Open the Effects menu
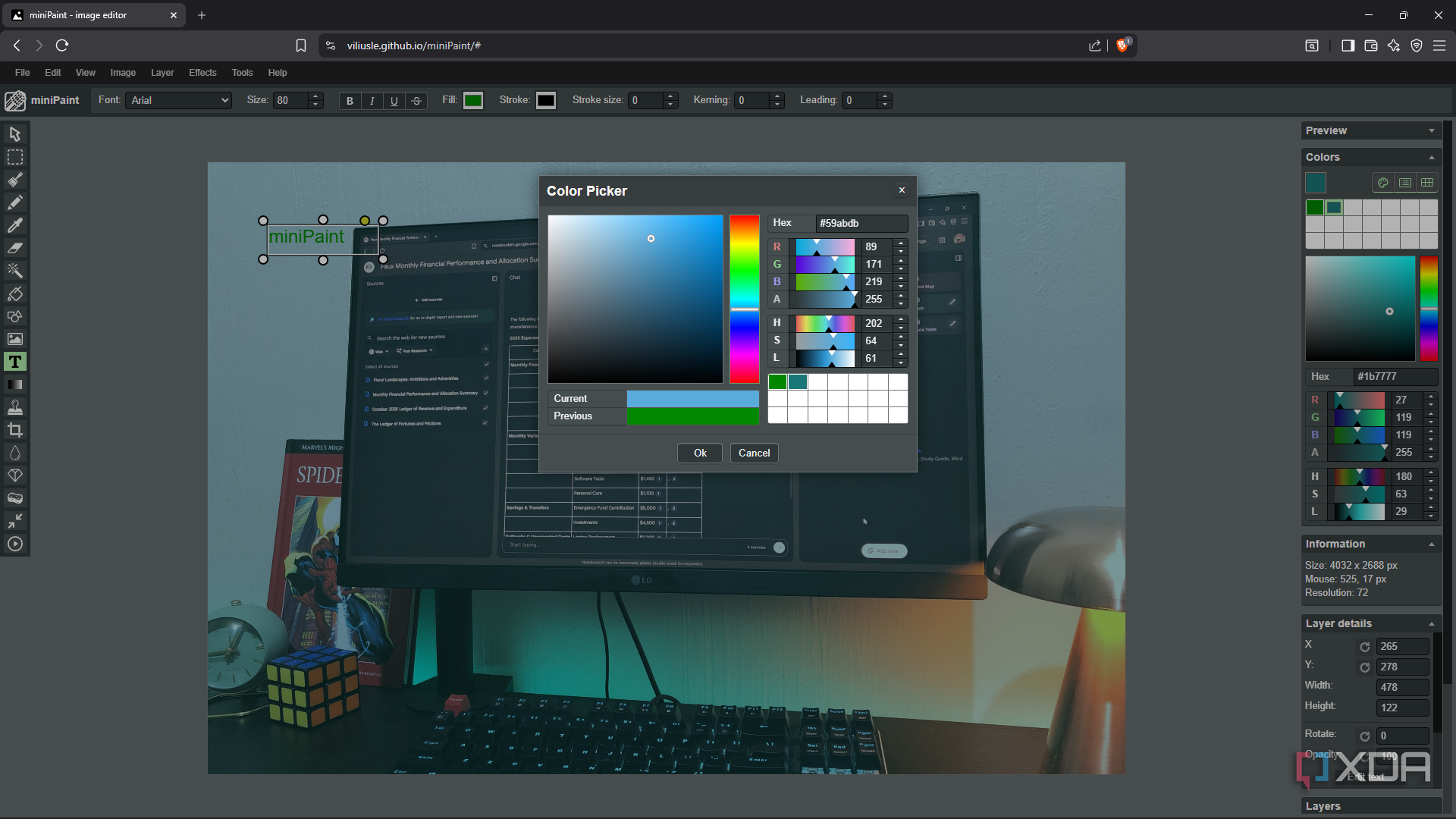 (202, 73)
